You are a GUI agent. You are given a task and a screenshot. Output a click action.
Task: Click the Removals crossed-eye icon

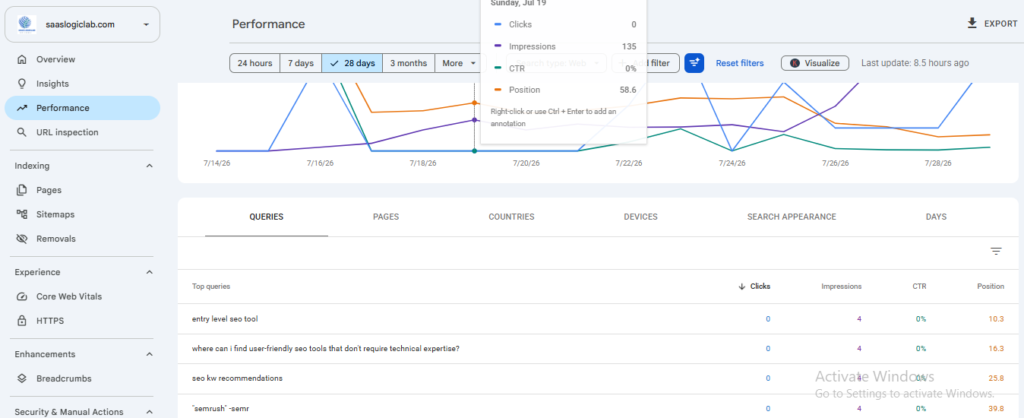tap(22, 238)
